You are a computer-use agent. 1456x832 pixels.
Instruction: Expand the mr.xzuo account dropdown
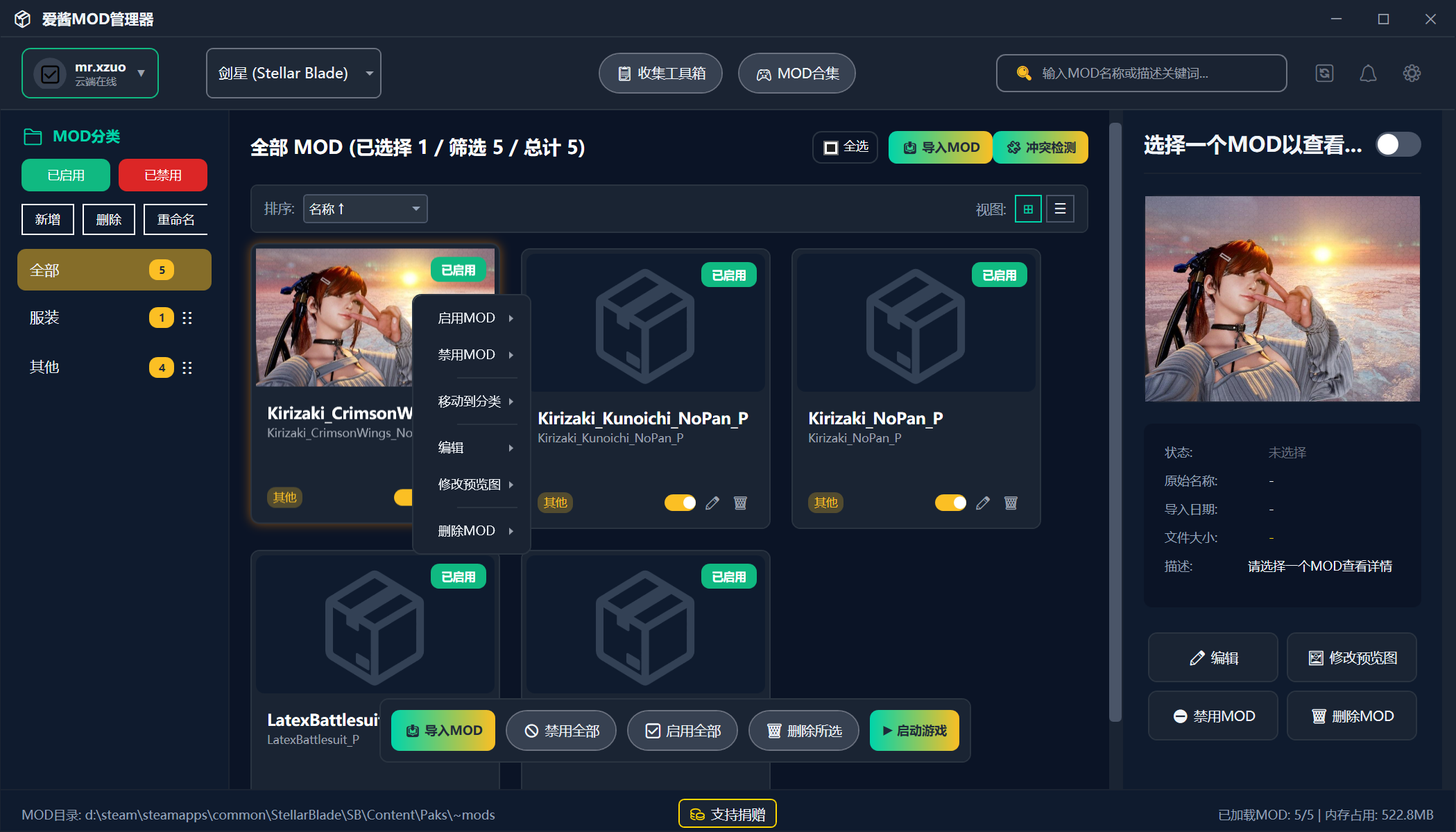(x=89, y=73)
